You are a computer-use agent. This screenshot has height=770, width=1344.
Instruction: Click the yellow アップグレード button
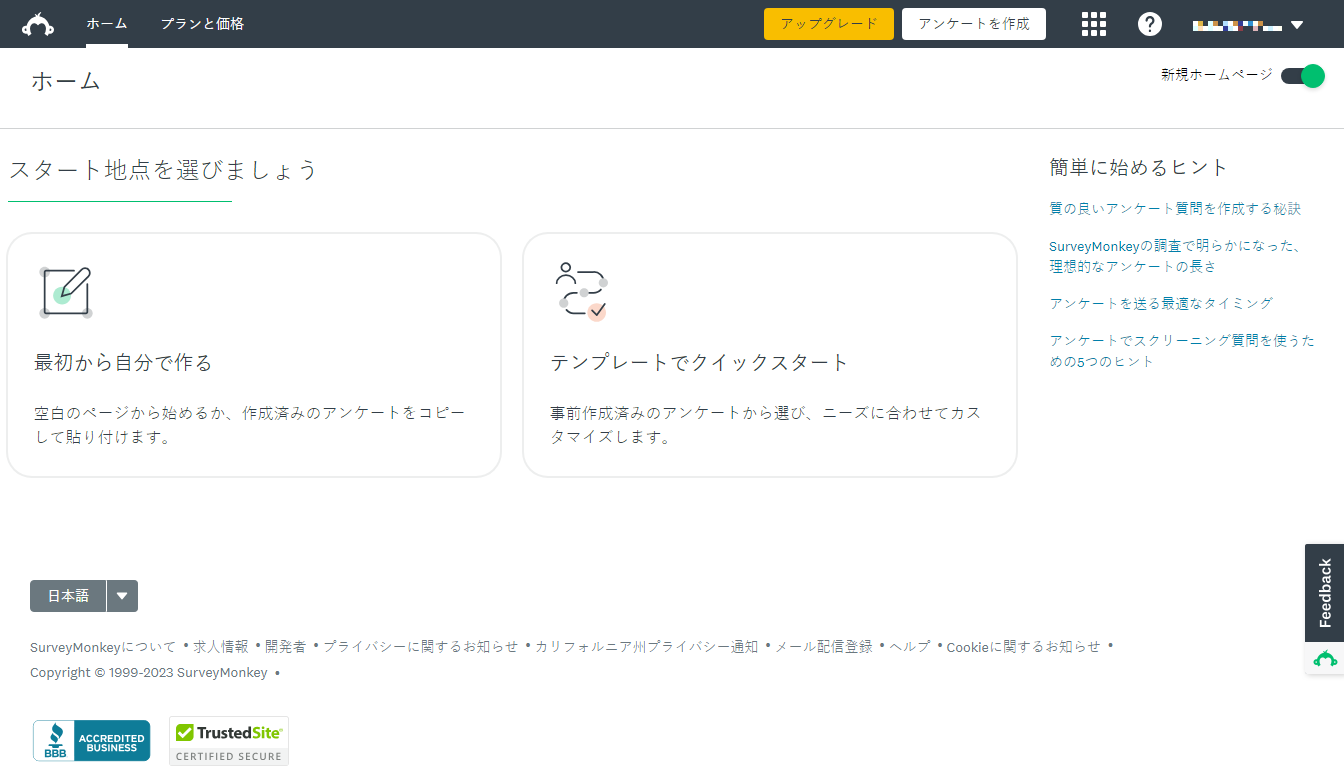pyautogui.click(x=828, y=24)
